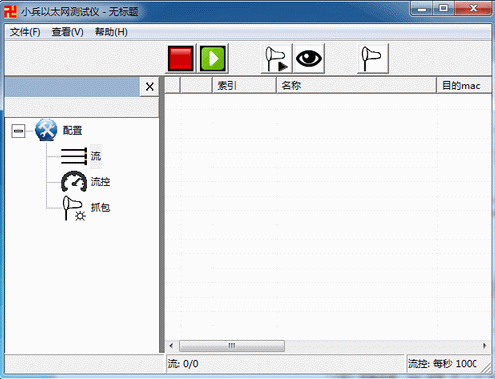Click the rightmost capture net toolbar icon
The height and width of the screenshot is (379, 495).
click(372, 59)
